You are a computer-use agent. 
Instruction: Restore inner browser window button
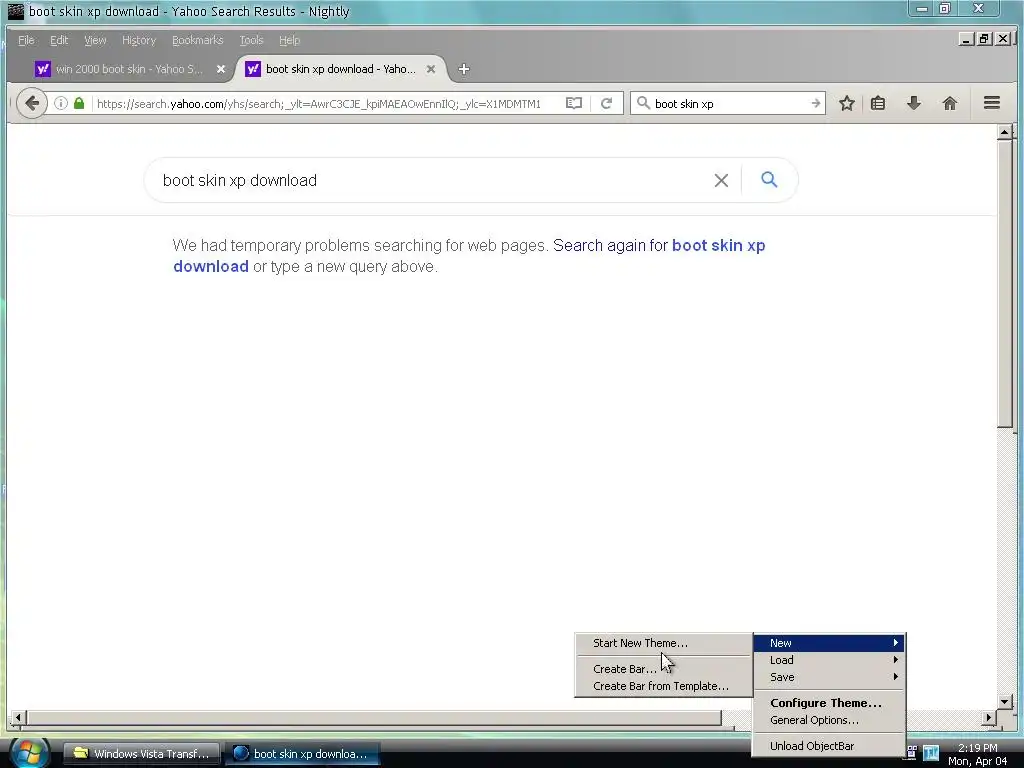pyautogui.click(x=984, y=39)
